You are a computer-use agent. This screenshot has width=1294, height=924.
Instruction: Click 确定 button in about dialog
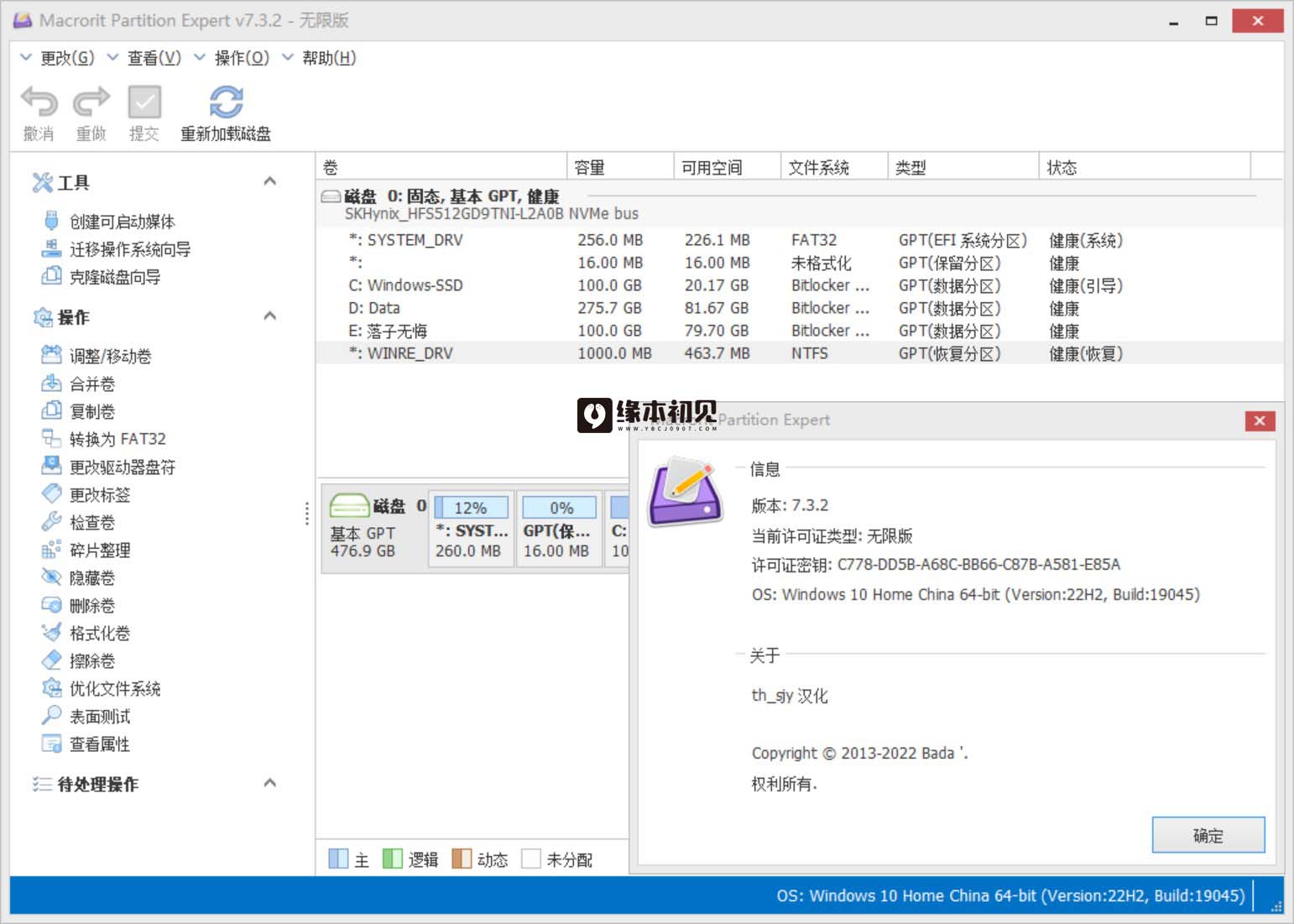[1208, 835]
